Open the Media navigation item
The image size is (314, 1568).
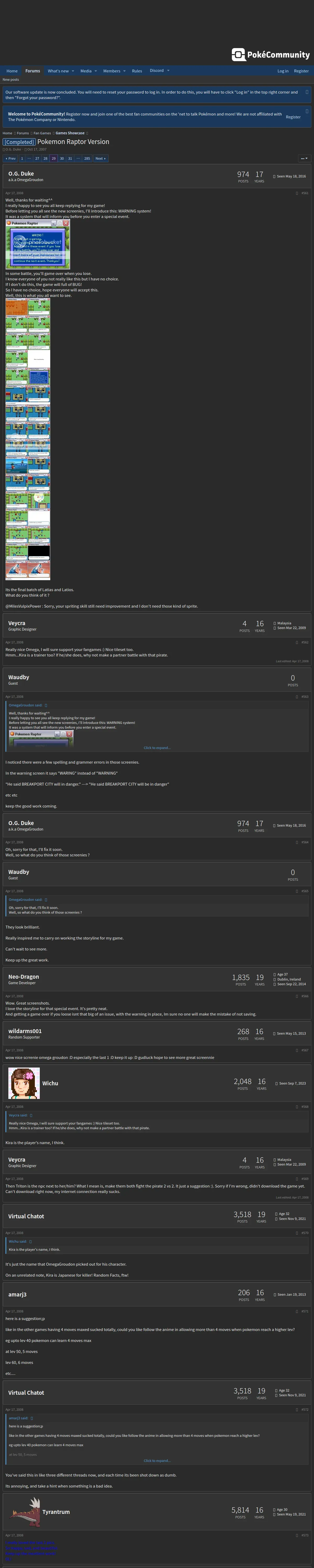point(86,71)
